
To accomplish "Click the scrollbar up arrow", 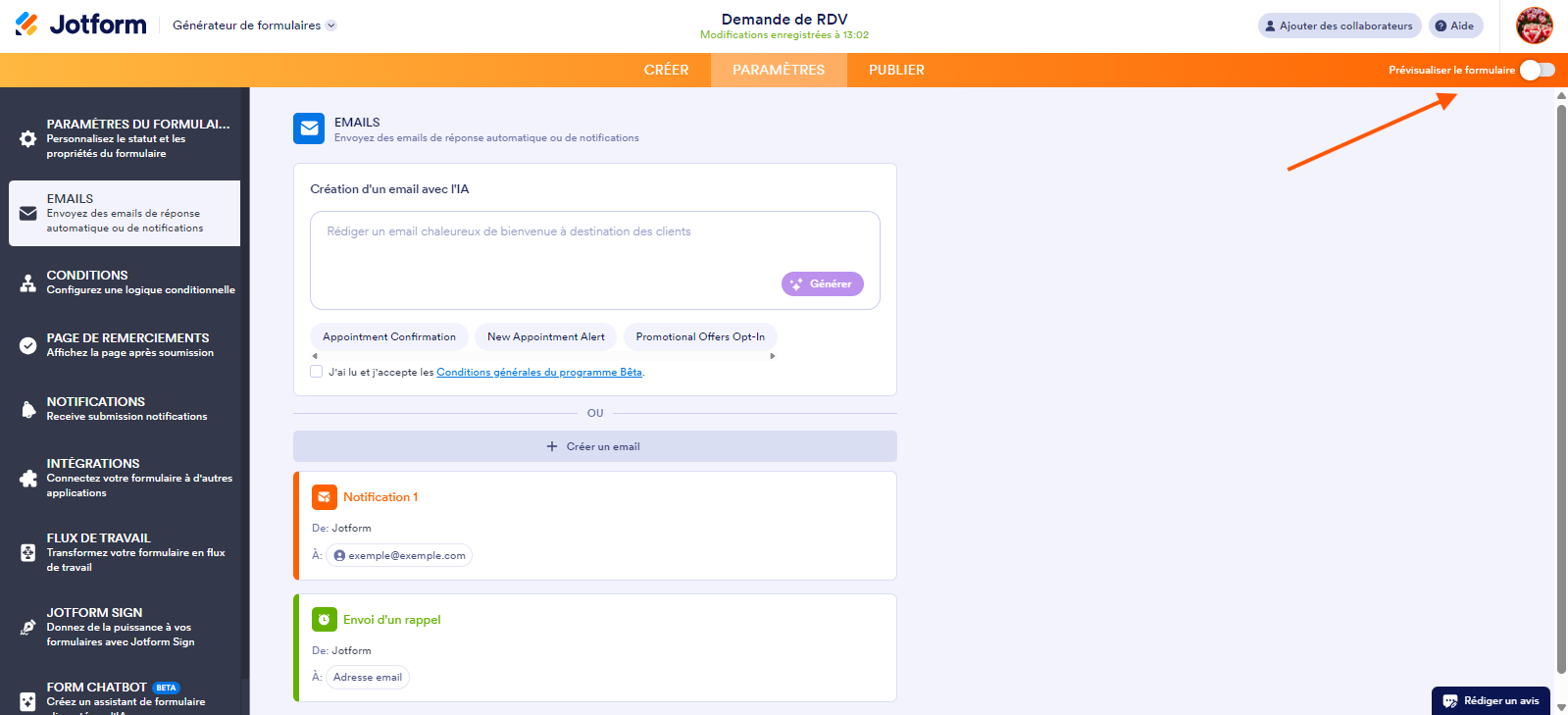I will point(1561,95).
